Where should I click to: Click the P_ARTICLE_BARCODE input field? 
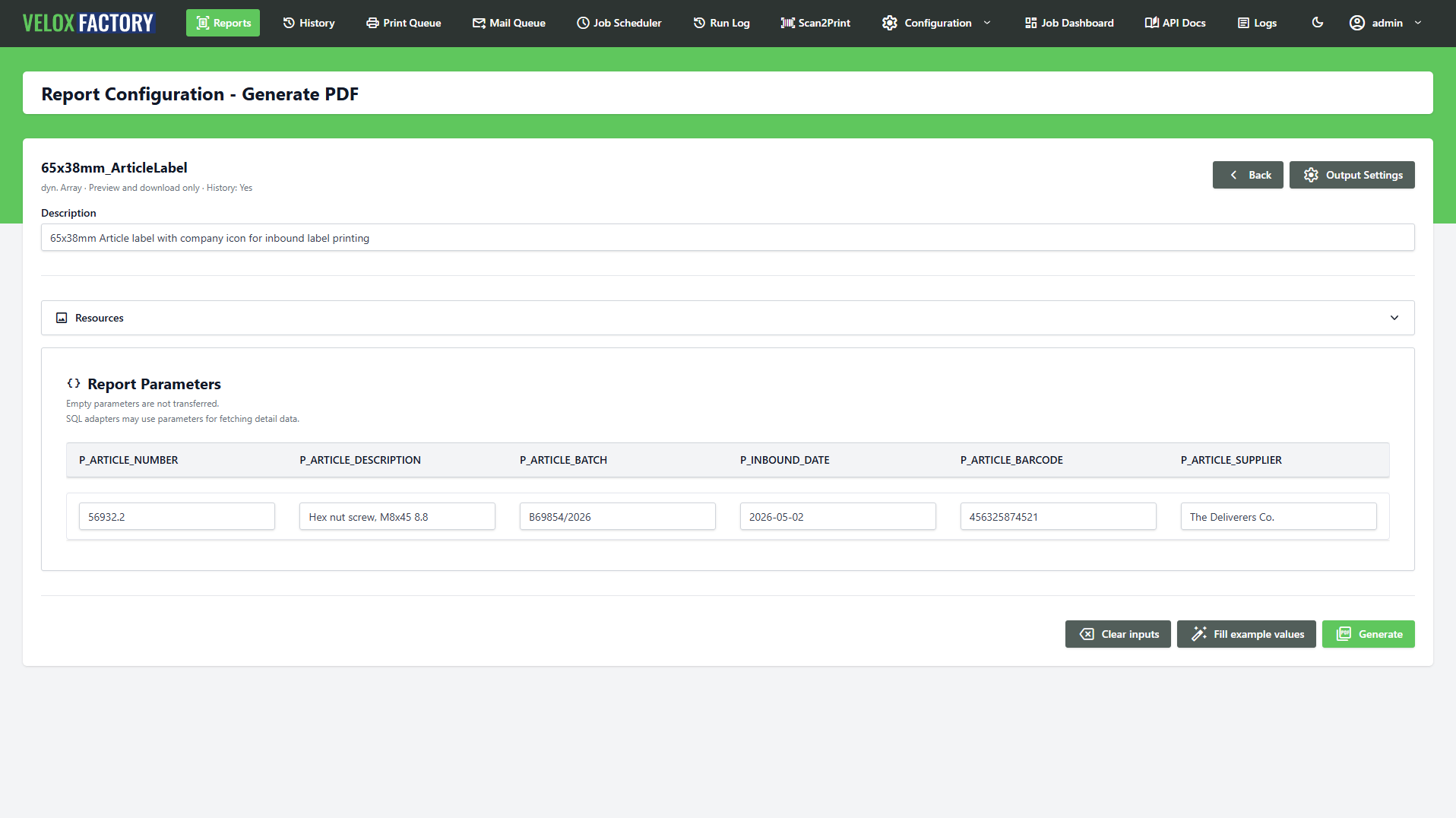coord(1058,516)
